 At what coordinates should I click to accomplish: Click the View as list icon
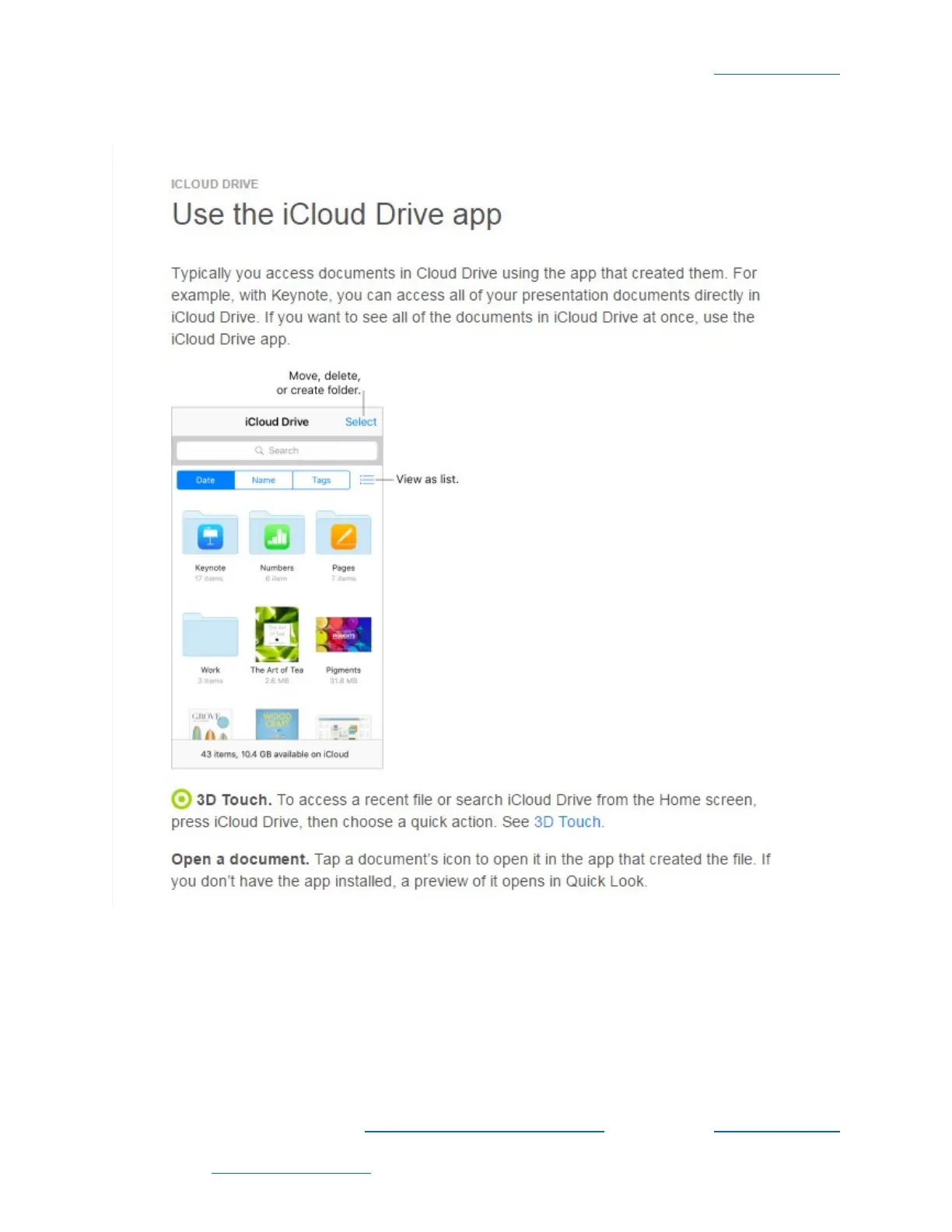point(367,480)
